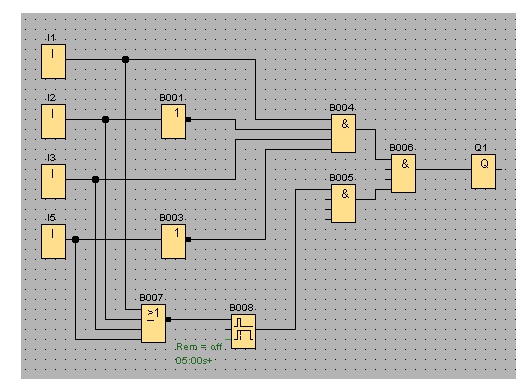Screen dimensions: 516x379
Task: Select the I5 input block
Action: [53, 242]
